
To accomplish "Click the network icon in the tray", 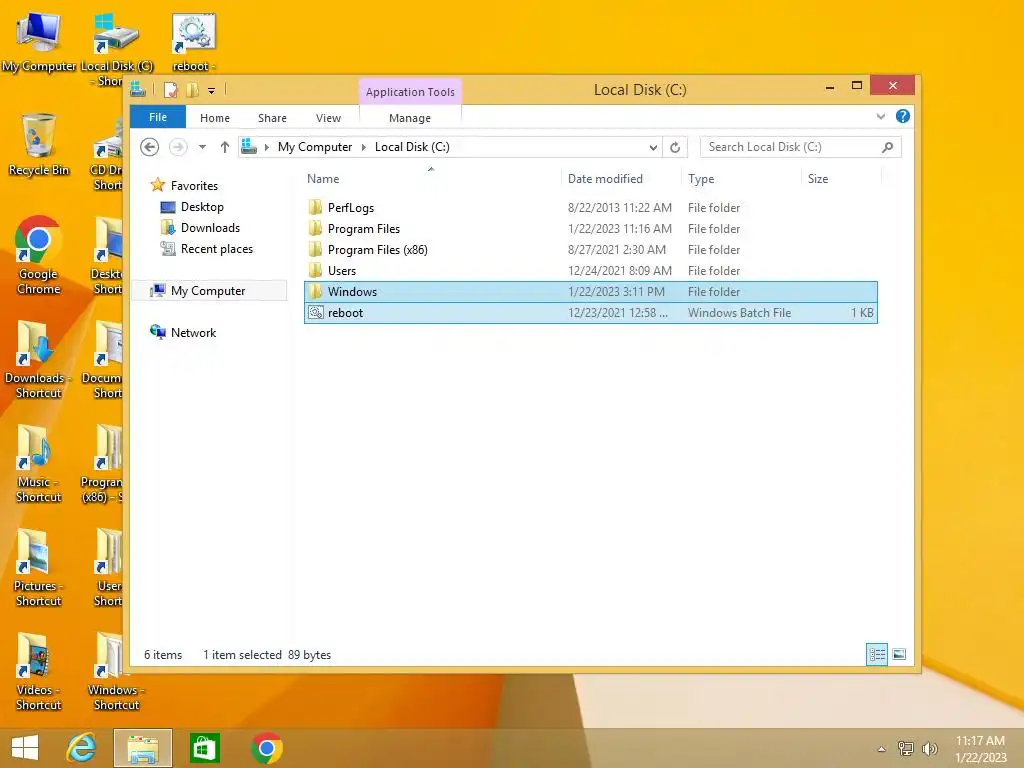I will 906,748.
